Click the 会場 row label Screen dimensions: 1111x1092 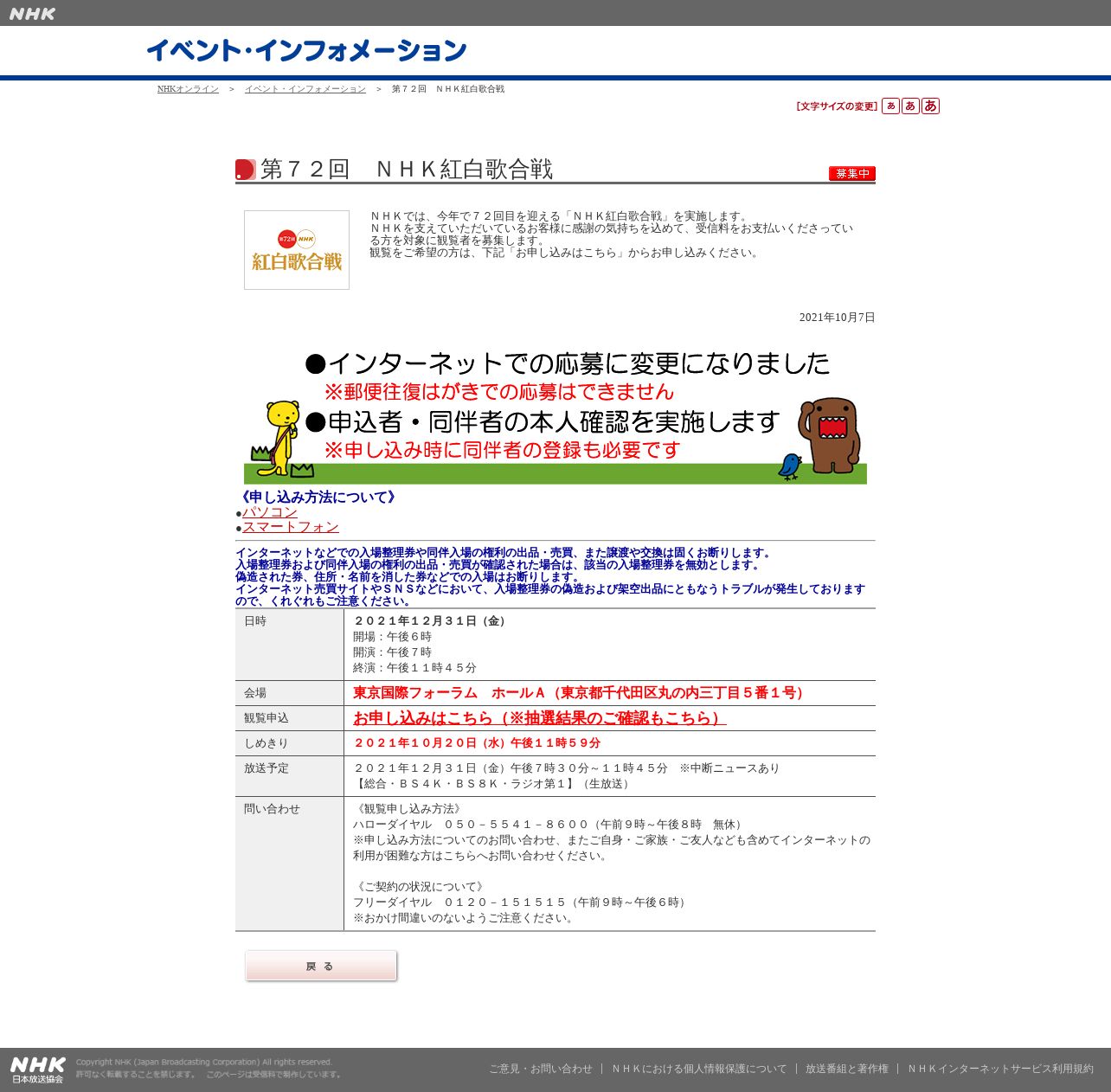(x=255, y=693)
